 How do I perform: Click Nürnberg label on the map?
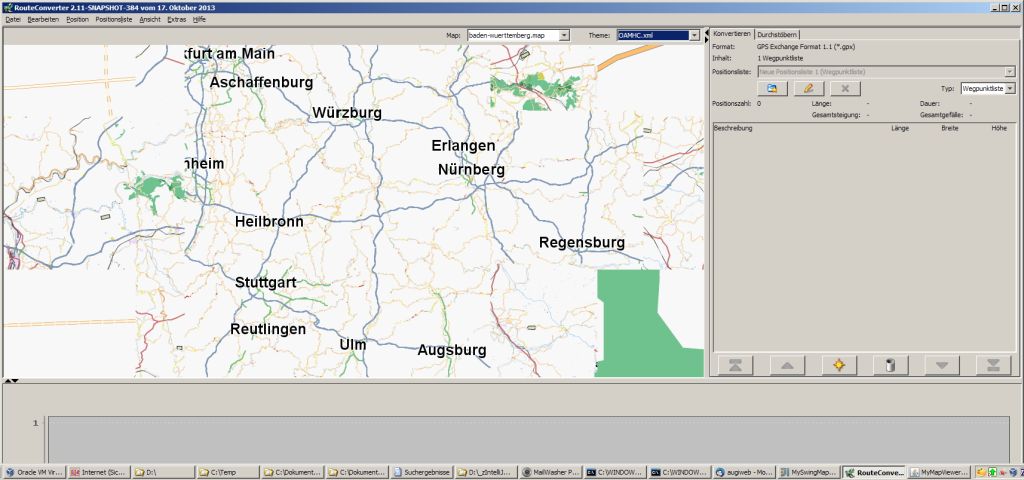(x=471, y=170)
